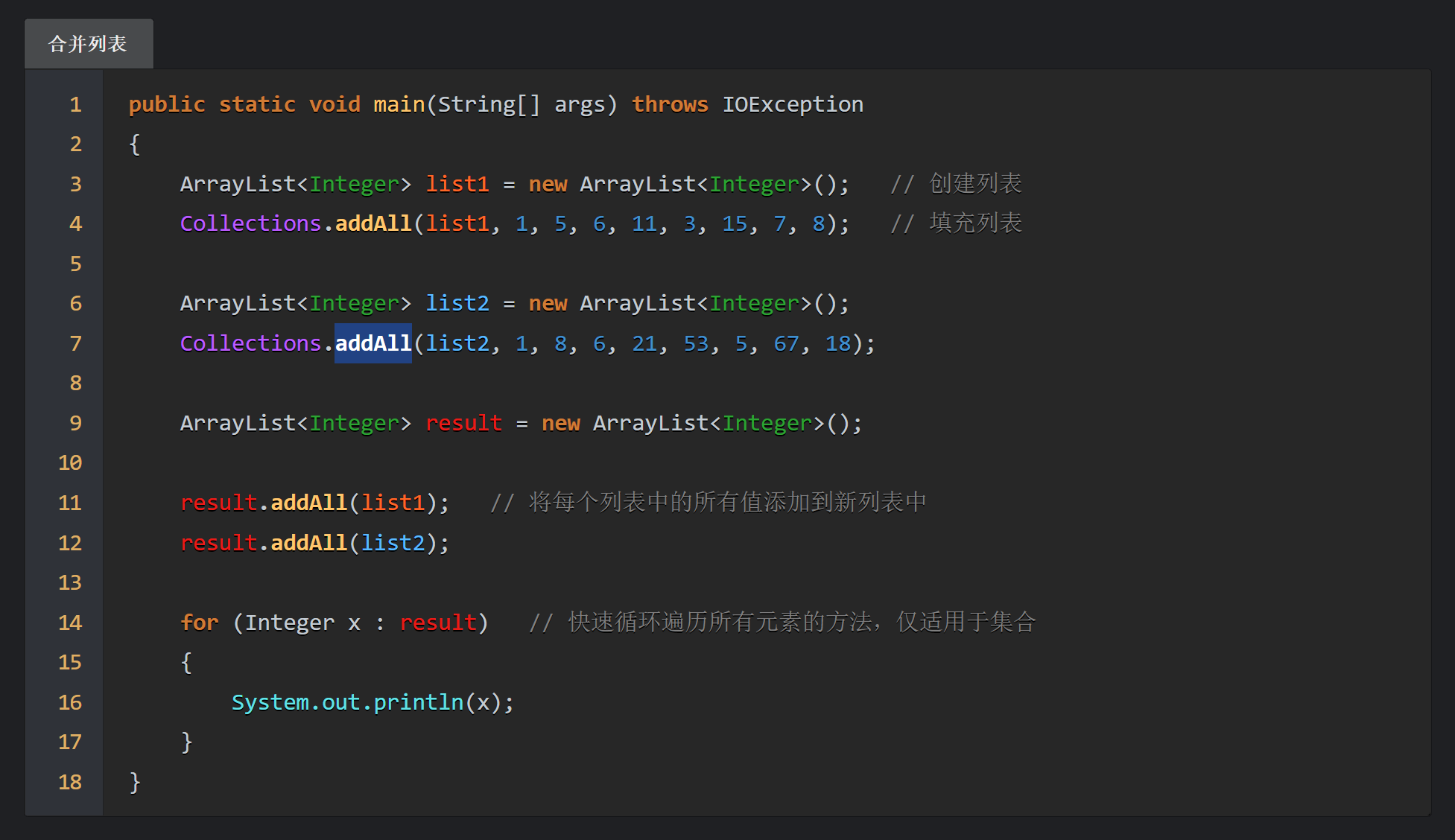
Task: Click result.addAll(list1) call on line 11
Action: [x=313, y=503]
